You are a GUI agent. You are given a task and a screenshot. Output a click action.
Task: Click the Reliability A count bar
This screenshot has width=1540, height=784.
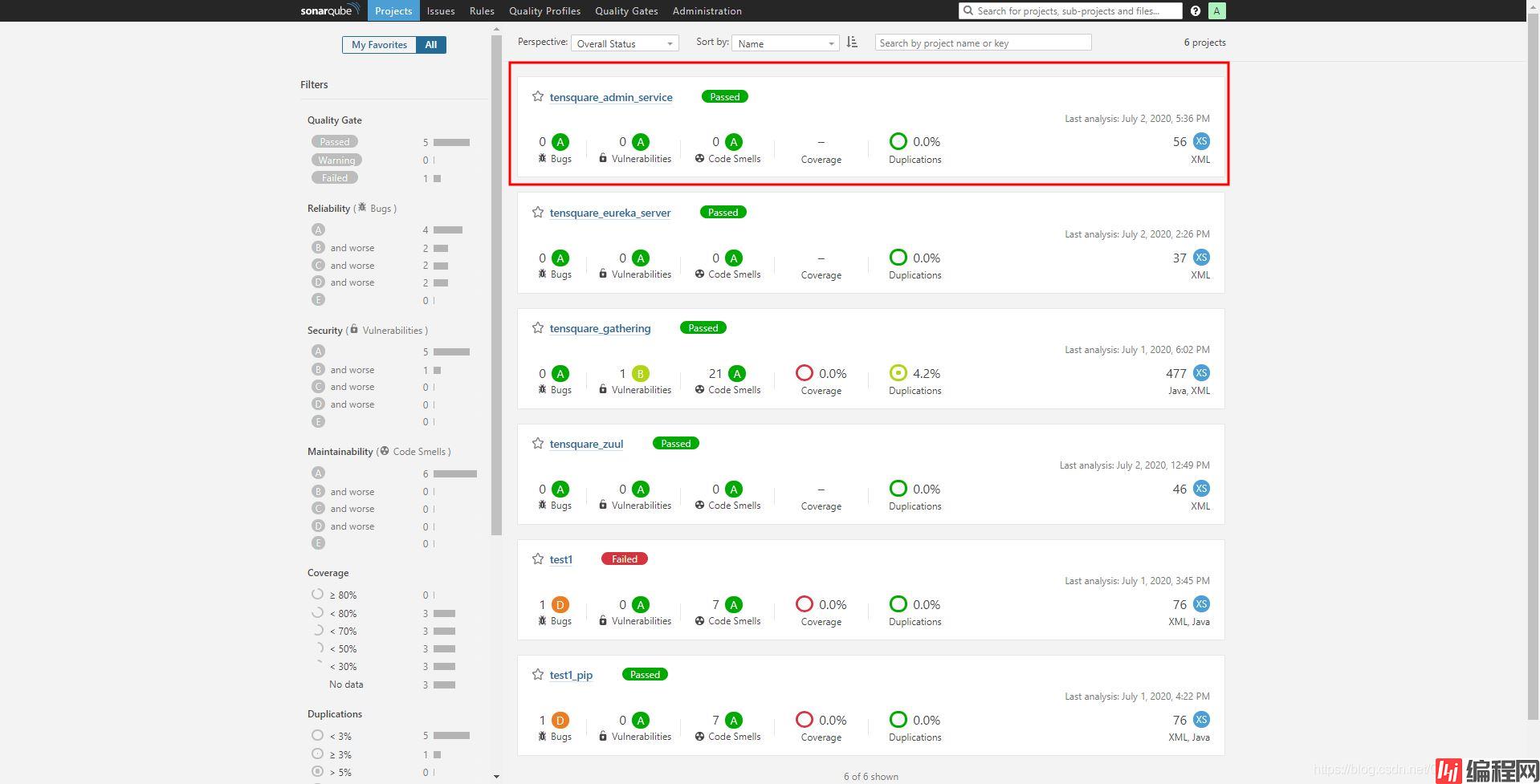(448, 230)
